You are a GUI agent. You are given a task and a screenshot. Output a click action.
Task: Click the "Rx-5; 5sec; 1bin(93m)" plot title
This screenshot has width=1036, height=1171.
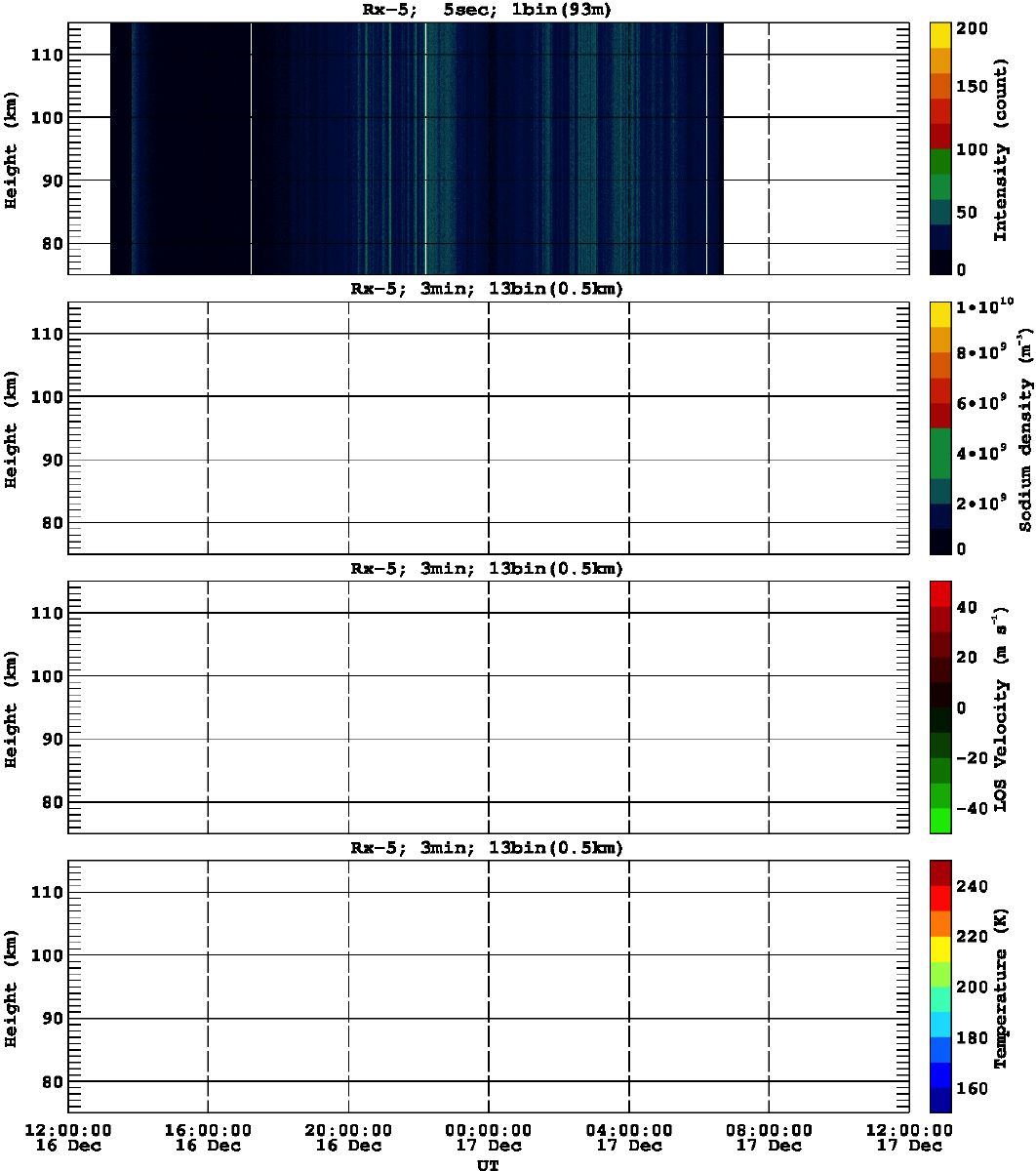487,10
